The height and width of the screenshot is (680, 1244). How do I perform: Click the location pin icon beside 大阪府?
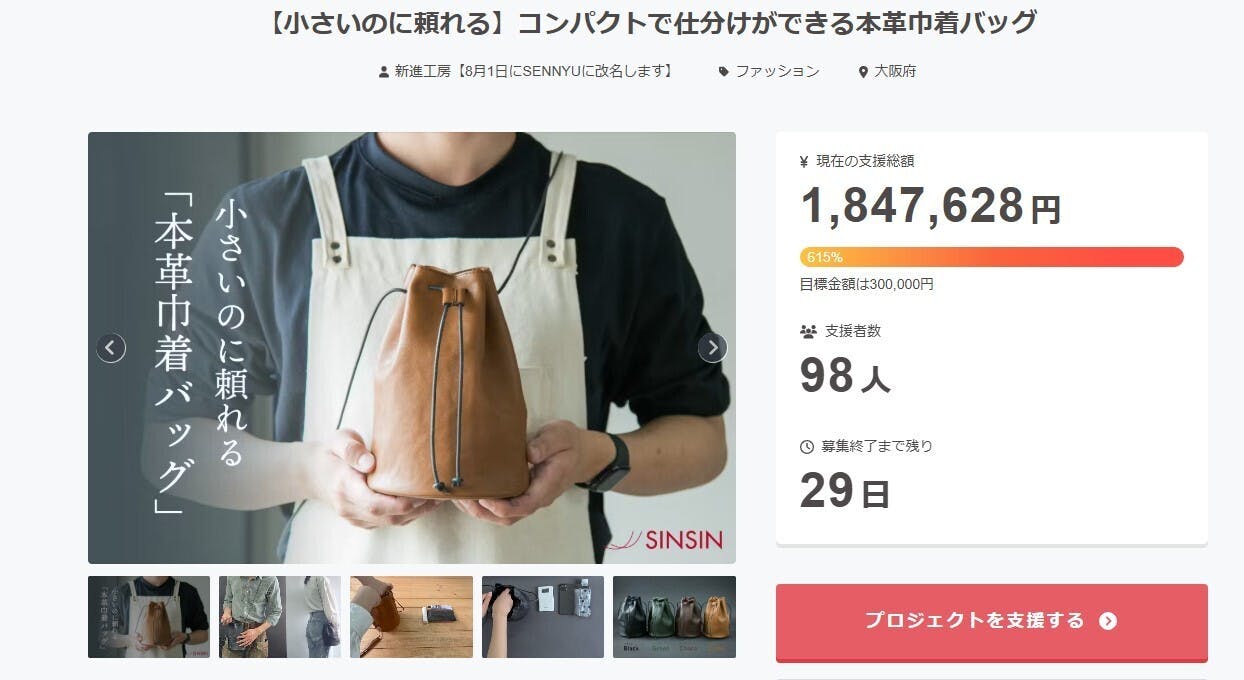click(863, 72)
